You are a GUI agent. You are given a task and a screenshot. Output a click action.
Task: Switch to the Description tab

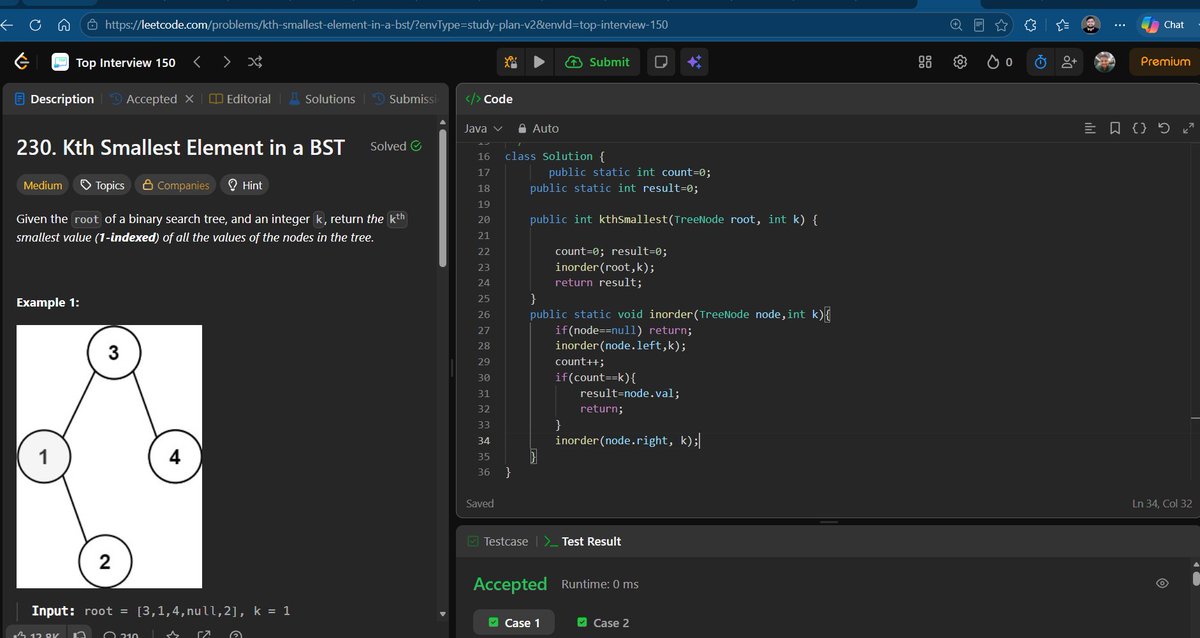pyautogui.click(x=54, y=99)
